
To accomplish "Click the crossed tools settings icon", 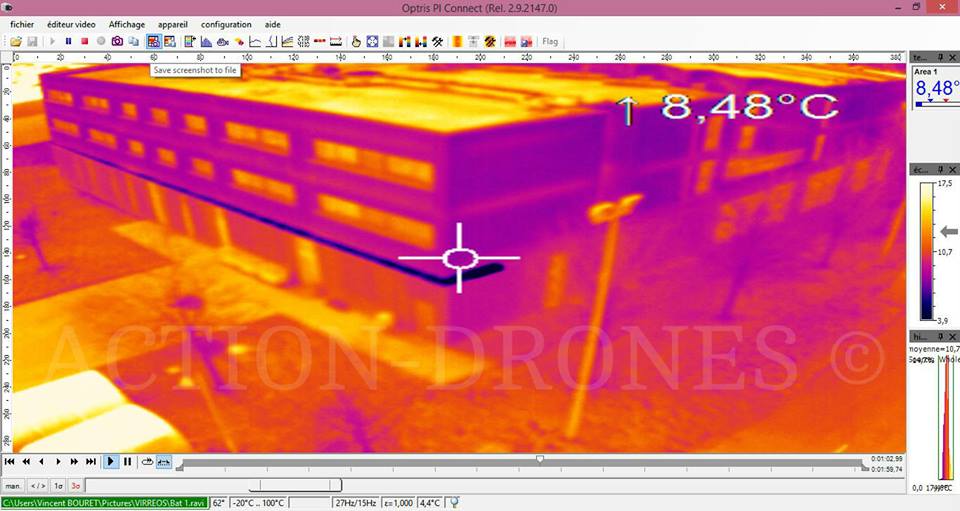I will (x=437, y=41).
